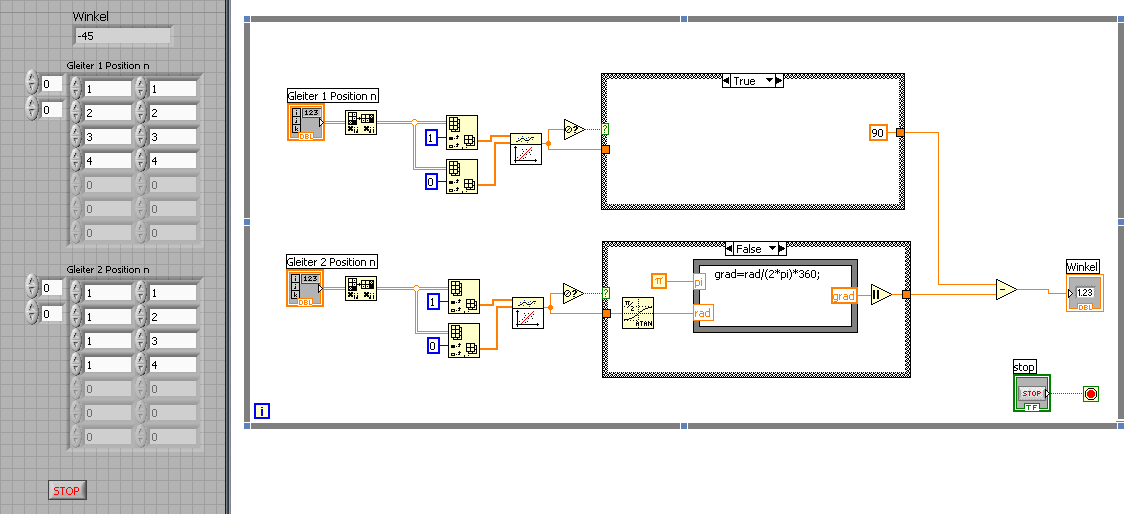Screen dimensions: 1135x514
Task: Select the Transpose 2D Array node after Gleiter 2
Action: coord(360,288)
